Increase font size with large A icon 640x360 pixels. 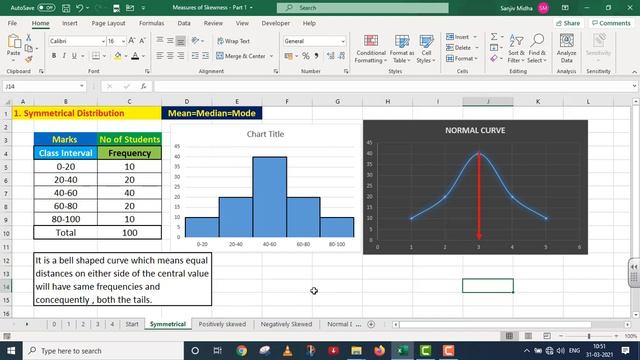(x=132, y=41)
